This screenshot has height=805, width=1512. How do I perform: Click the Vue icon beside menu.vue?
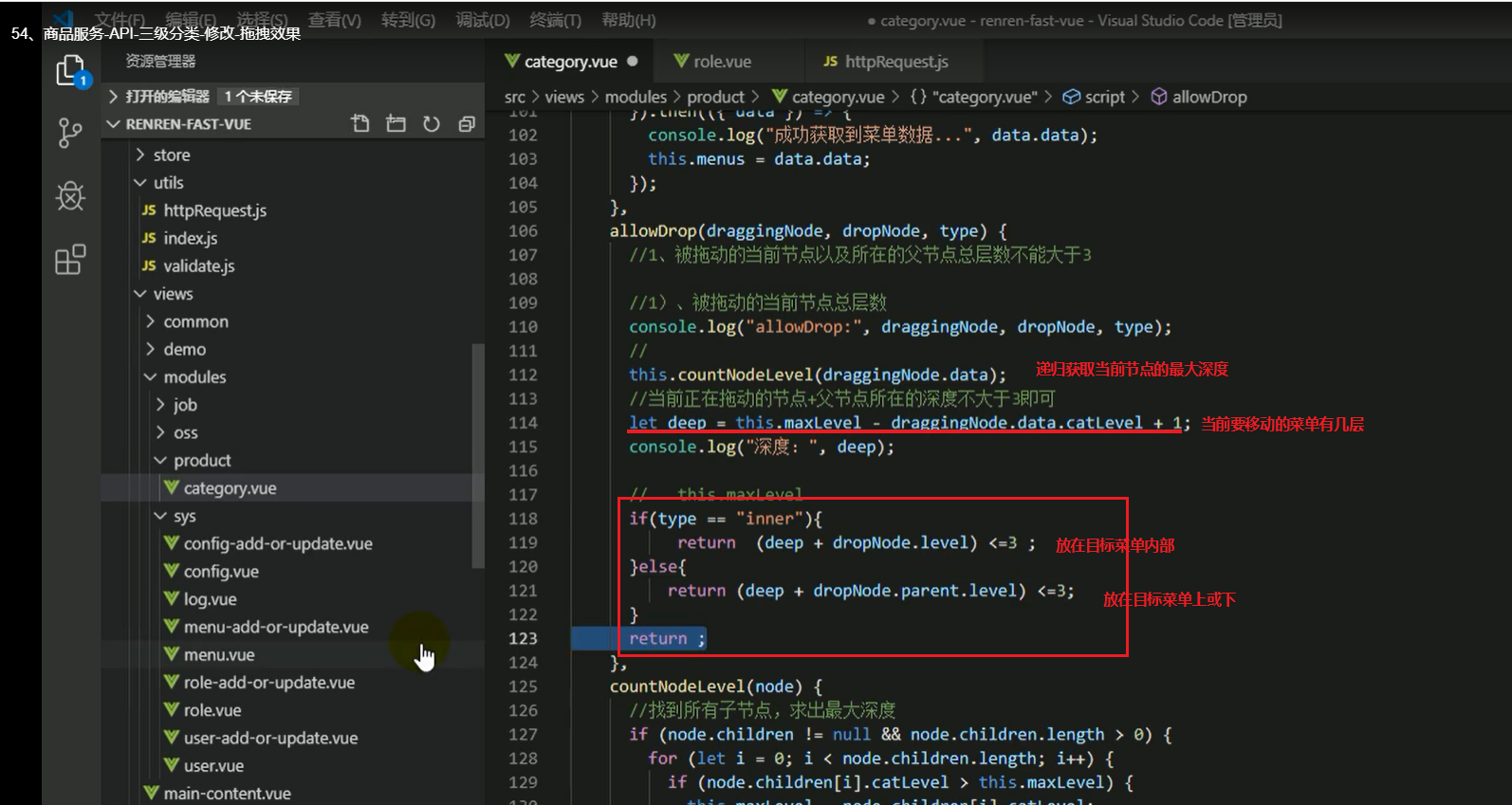pos(172,654)
